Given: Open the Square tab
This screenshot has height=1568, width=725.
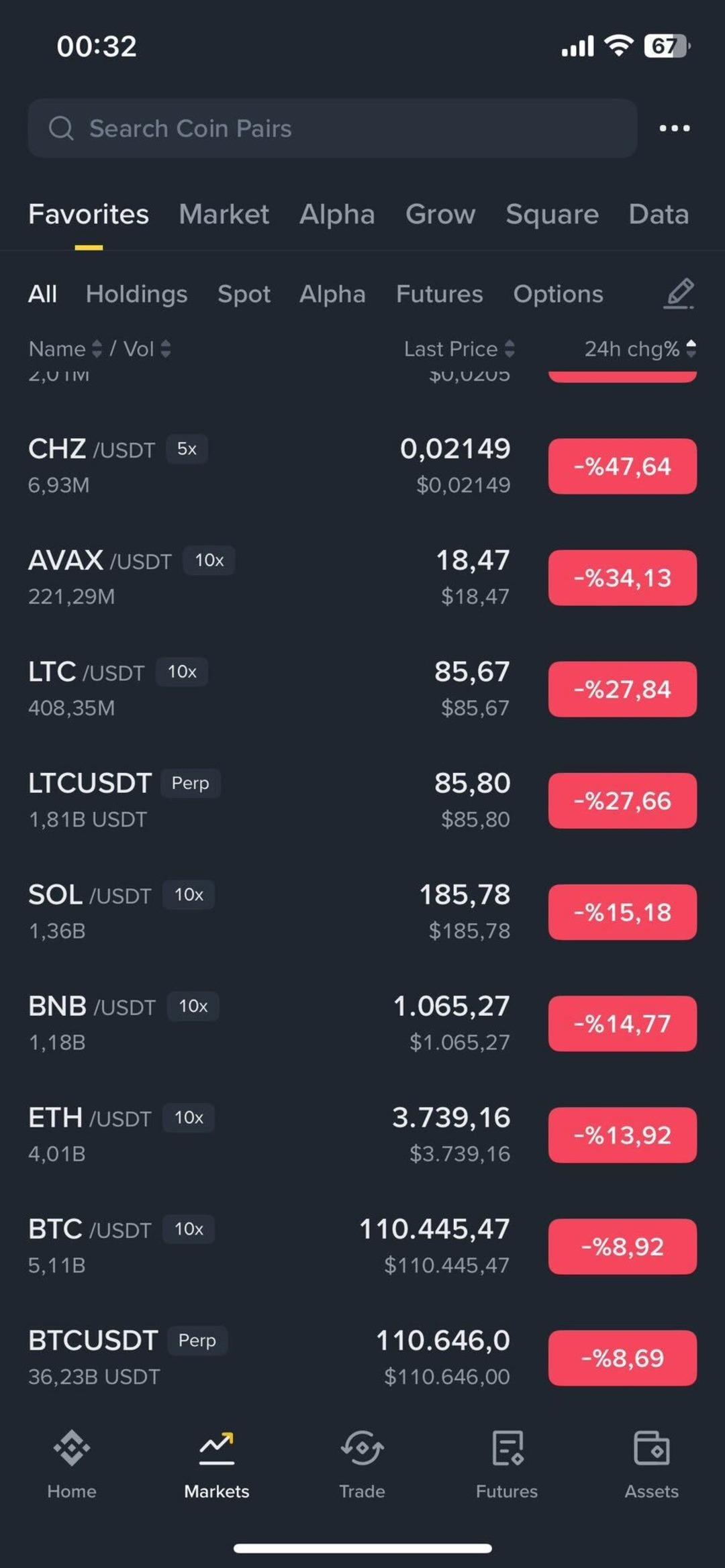Looking at the screenshot, I should point(552,215).
